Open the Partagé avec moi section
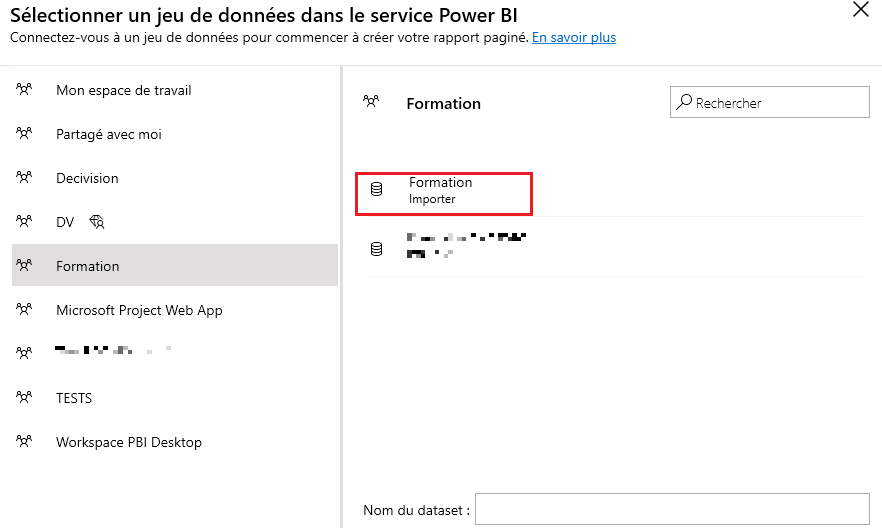The height and width of the screenshot is (528, 882). [x=108, y=134]
